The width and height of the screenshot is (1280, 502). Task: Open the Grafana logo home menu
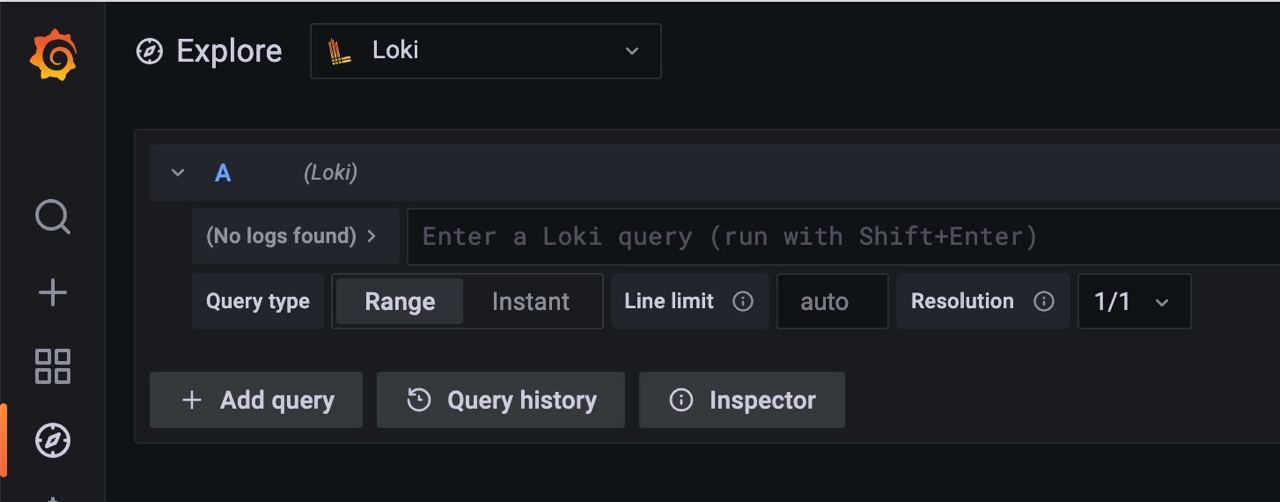52,55
